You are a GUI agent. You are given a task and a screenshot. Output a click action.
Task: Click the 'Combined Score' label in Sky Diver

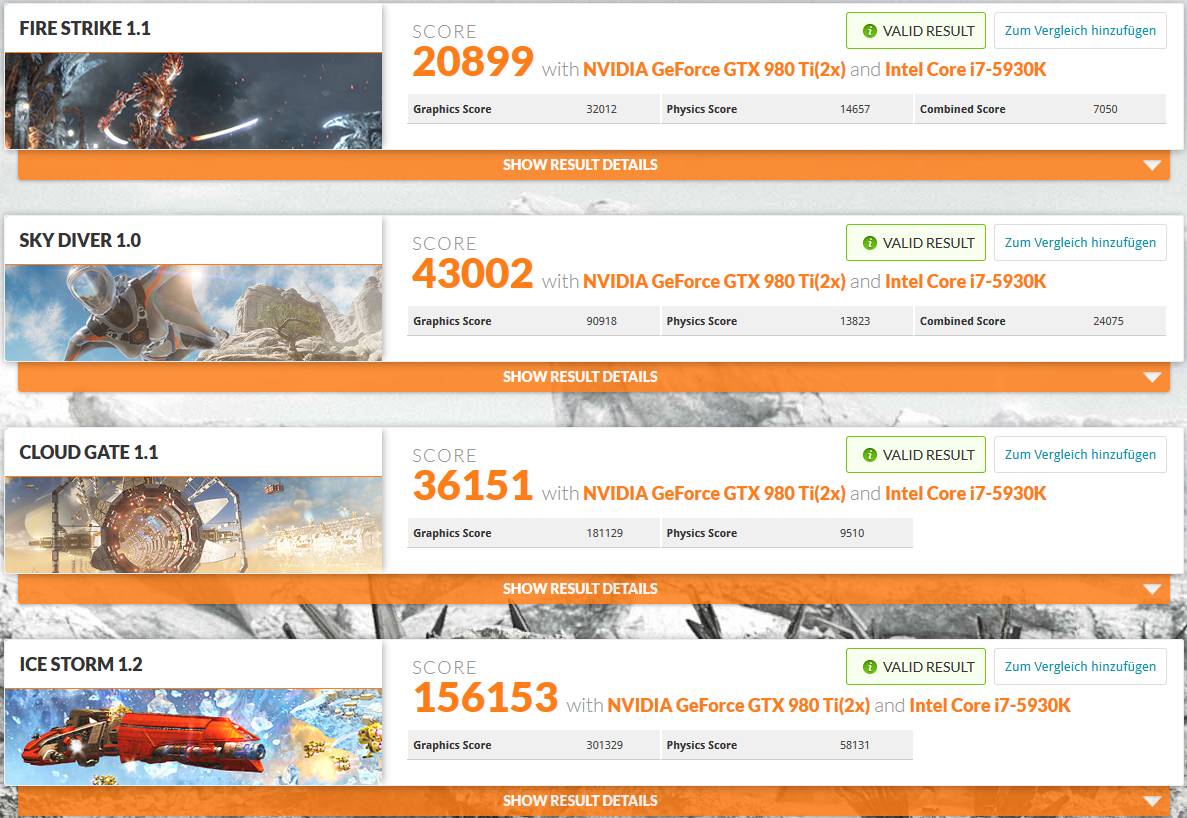coord(962,321)
